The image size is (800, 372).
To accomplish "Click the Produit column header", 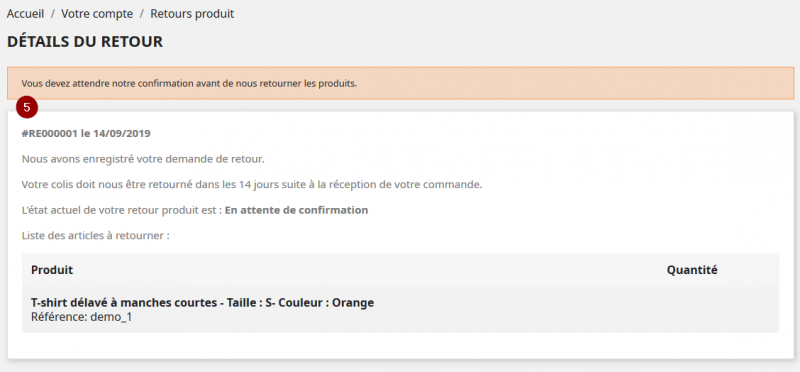I will click(52, 270).
